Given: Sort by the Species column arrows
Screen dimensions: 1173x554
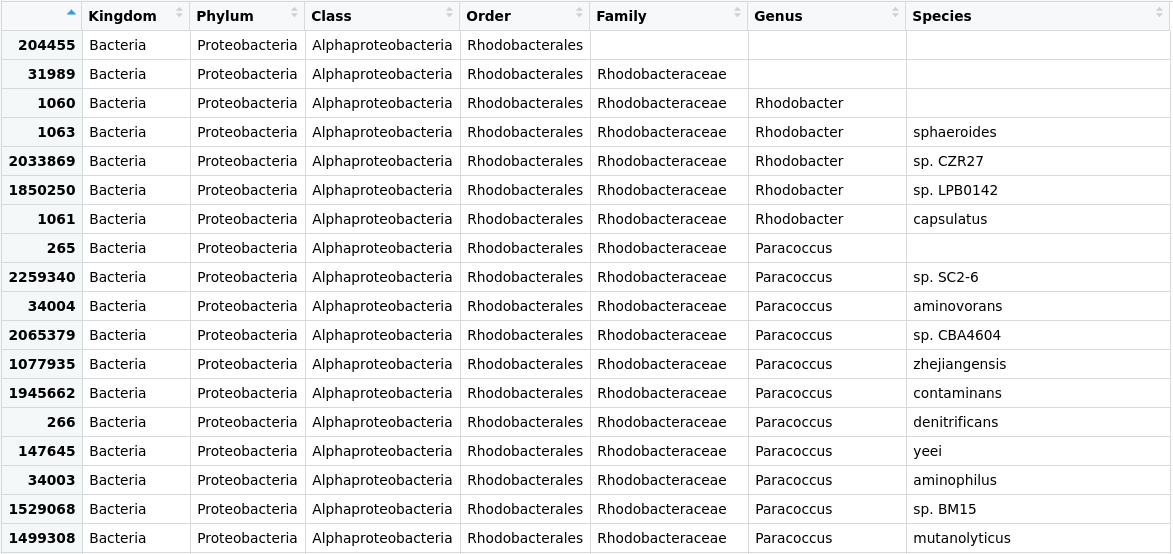Looking at the screenshot, I should 1160,12.
